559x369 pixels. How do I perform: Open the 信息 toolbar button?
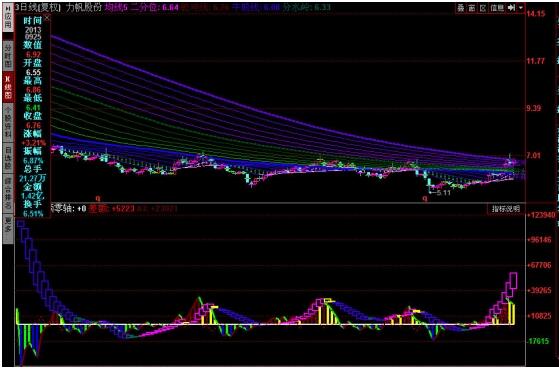click(497, 8)
